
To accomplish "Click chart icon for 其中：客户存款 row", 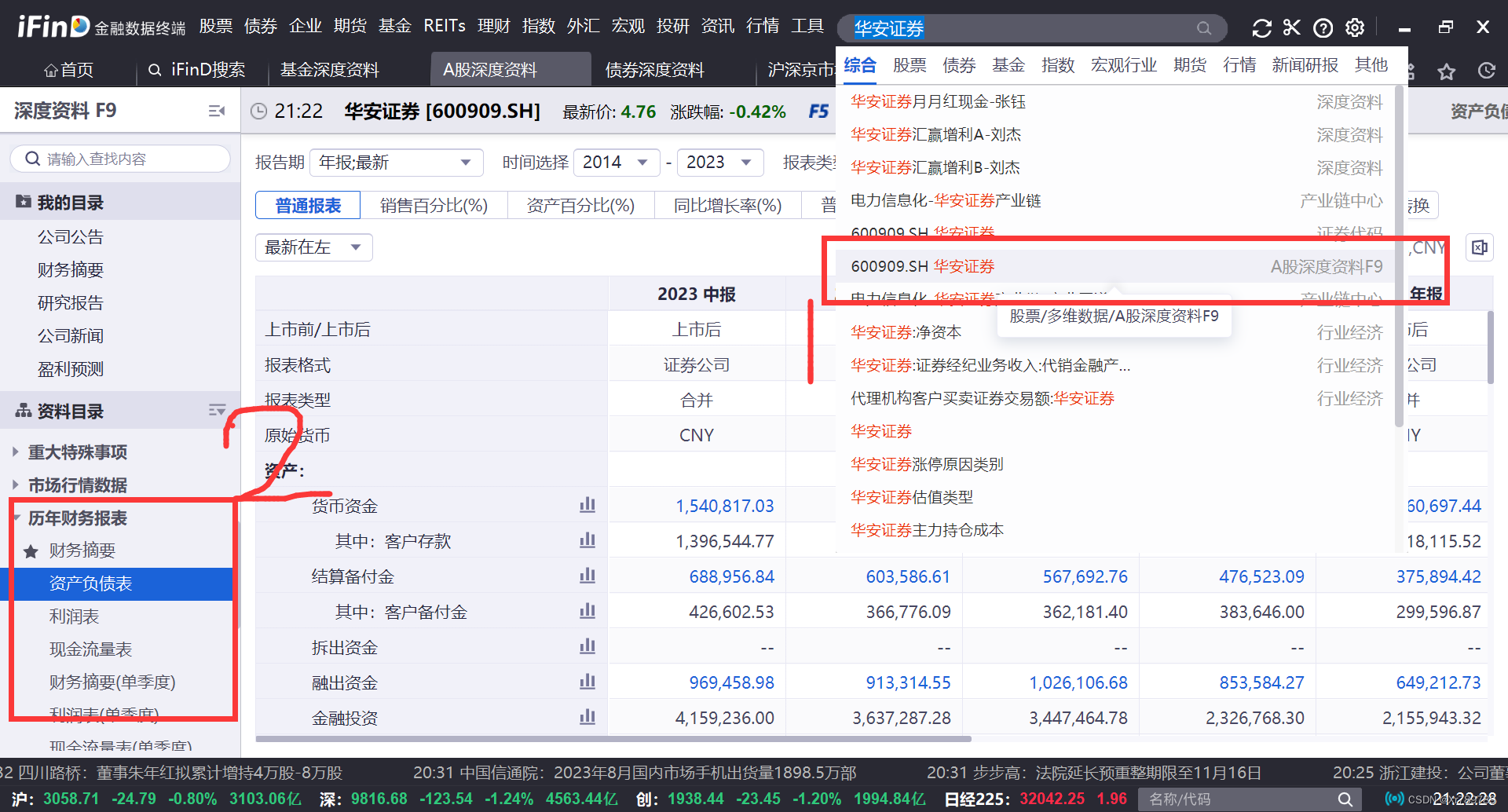I will tap(587, 540).
